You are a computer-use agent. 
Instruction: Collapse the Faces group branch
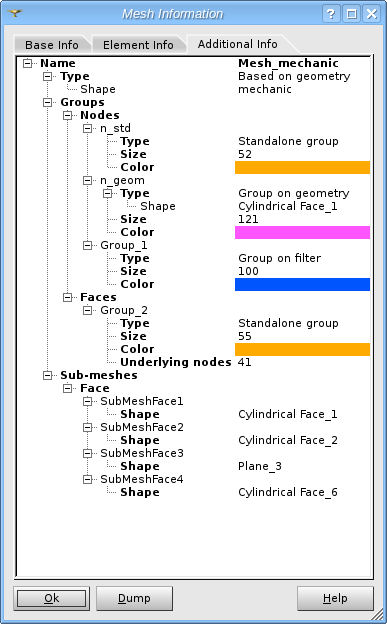click(67, 297)
